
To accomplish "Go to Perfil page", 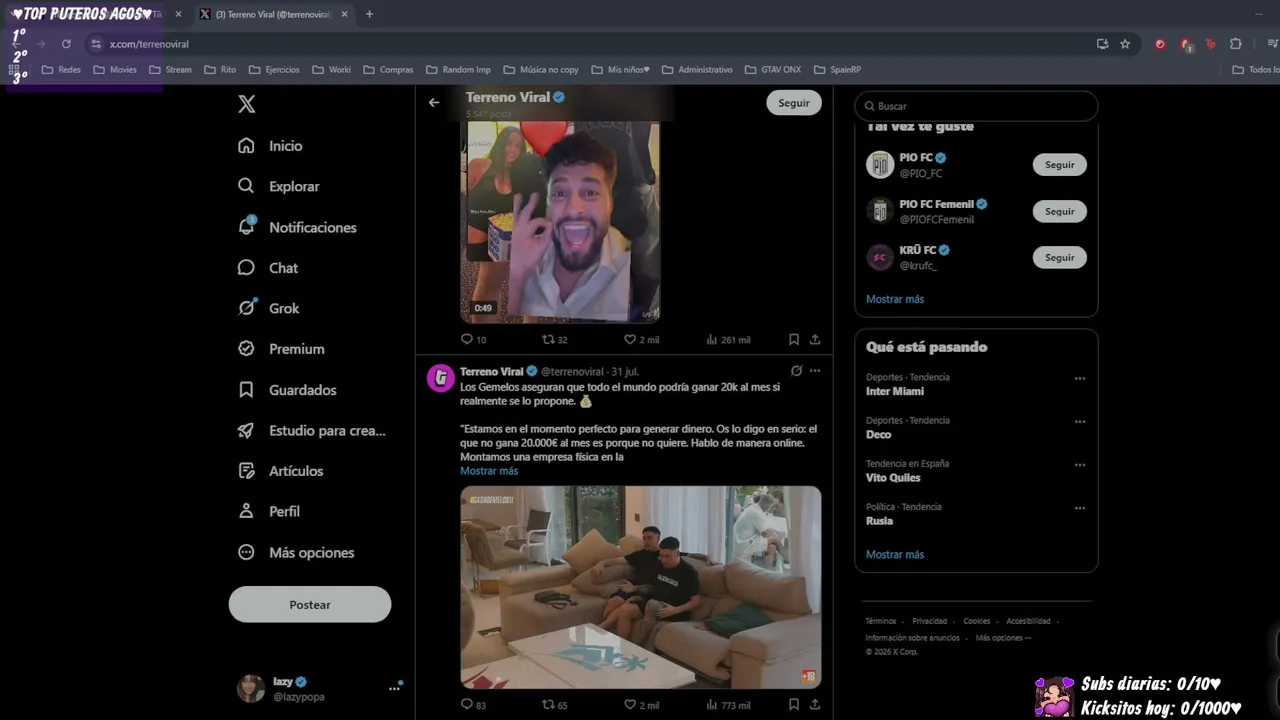I will click(x=268, y=511).
